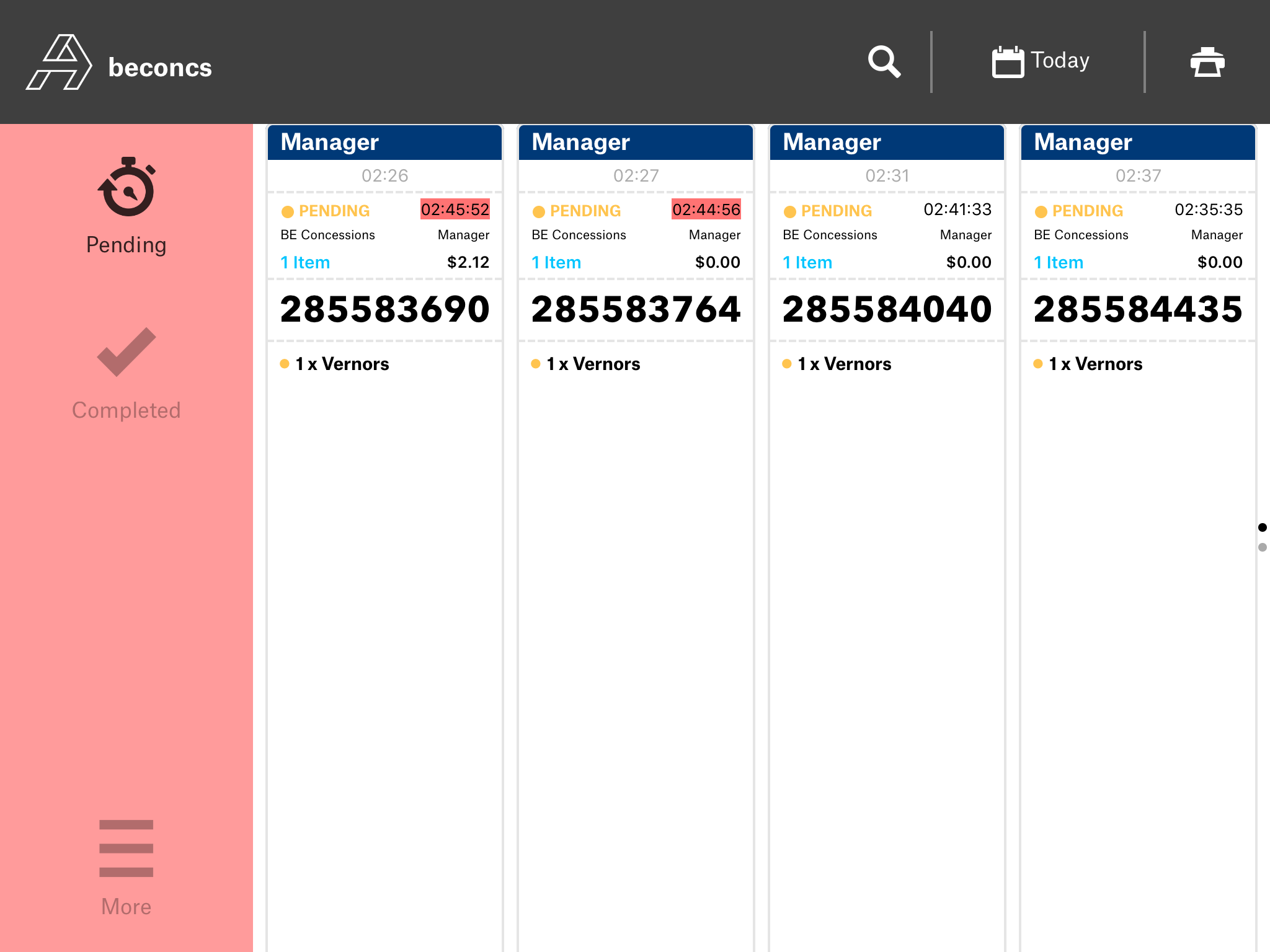Screen dimensions: 1270x952
Task: Click the beconcs logo icon
Action: point(59,63)
